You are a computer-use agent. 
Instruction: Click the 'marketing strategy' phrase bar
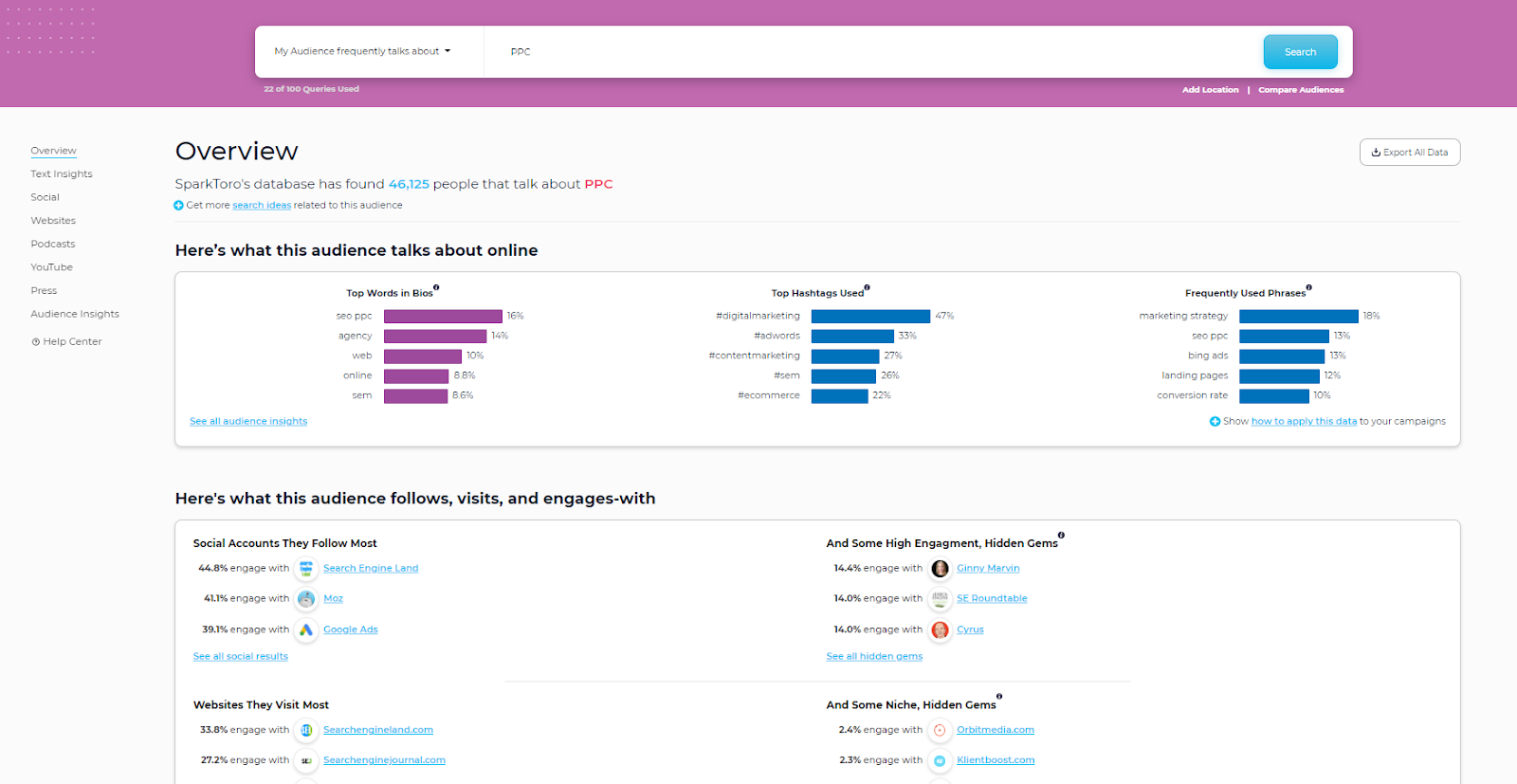[x=1299, y=317]
